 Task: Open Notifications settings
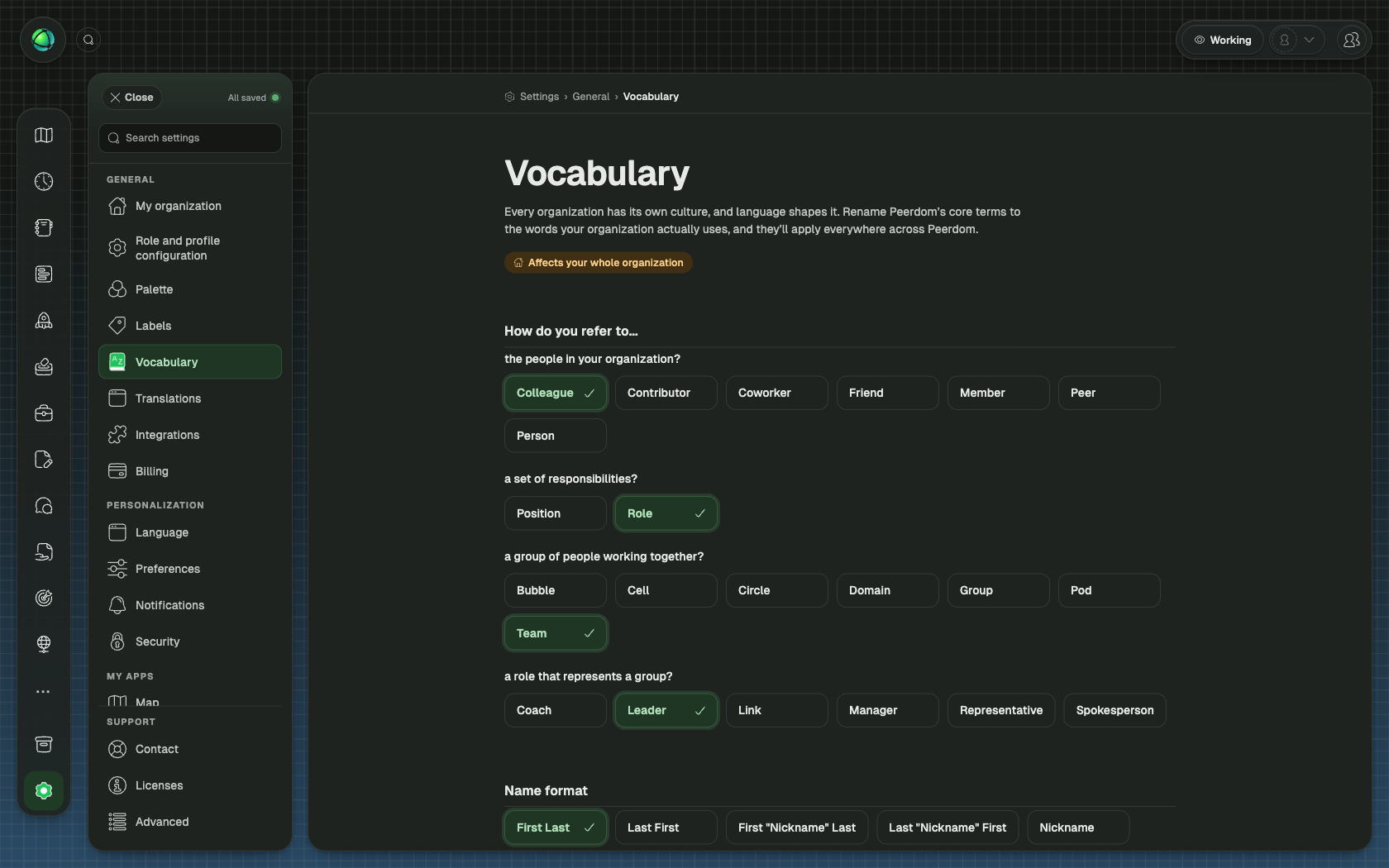click(x=190, y=605)
